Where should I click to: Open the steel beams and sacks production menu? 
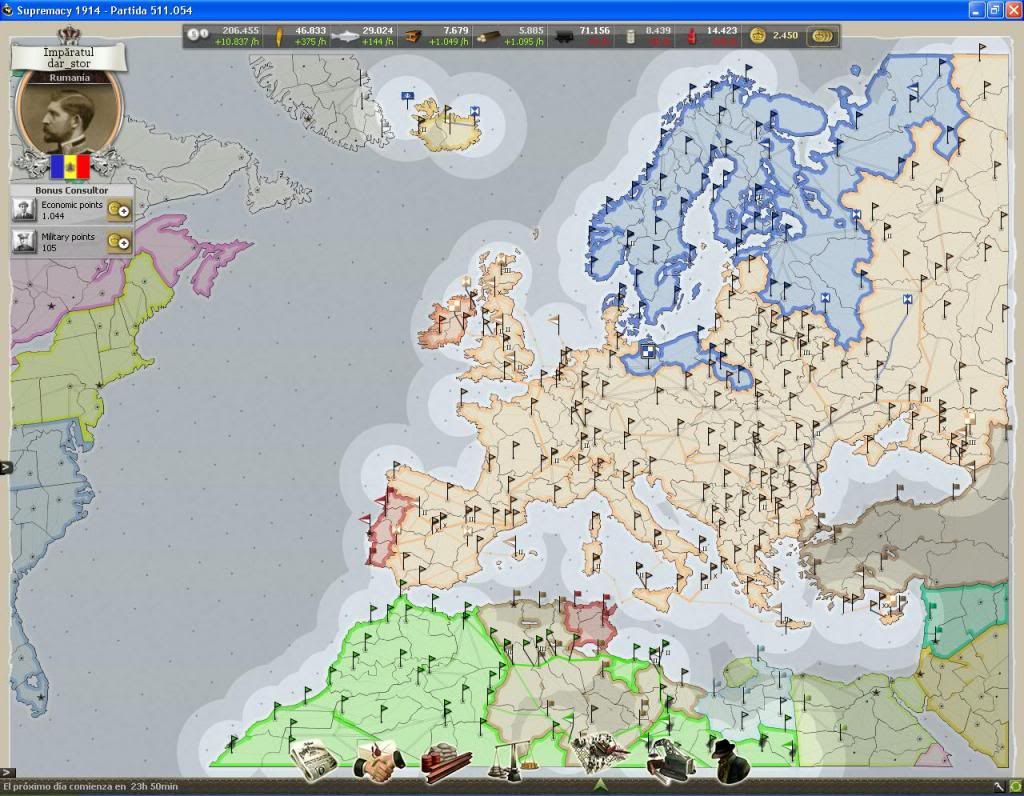pos(445,762)
